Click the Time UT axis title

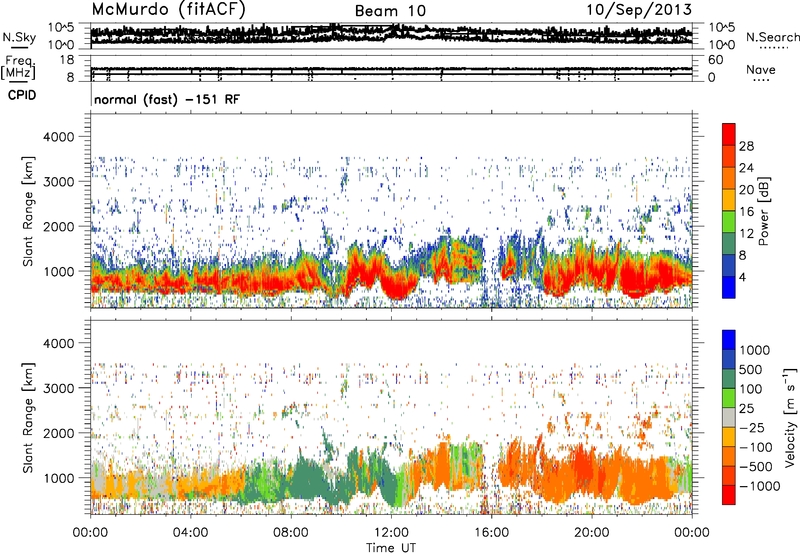(391, 548)
